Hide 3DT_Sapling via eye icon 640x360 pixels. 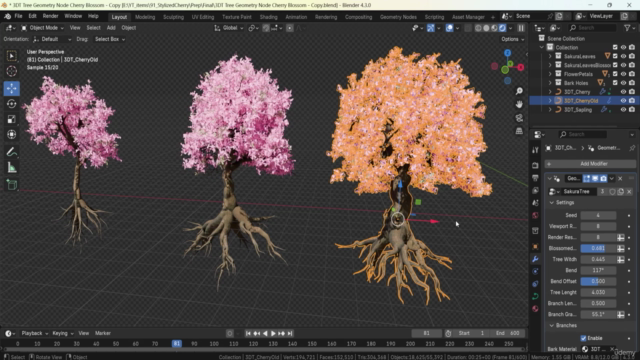(623, 109)
